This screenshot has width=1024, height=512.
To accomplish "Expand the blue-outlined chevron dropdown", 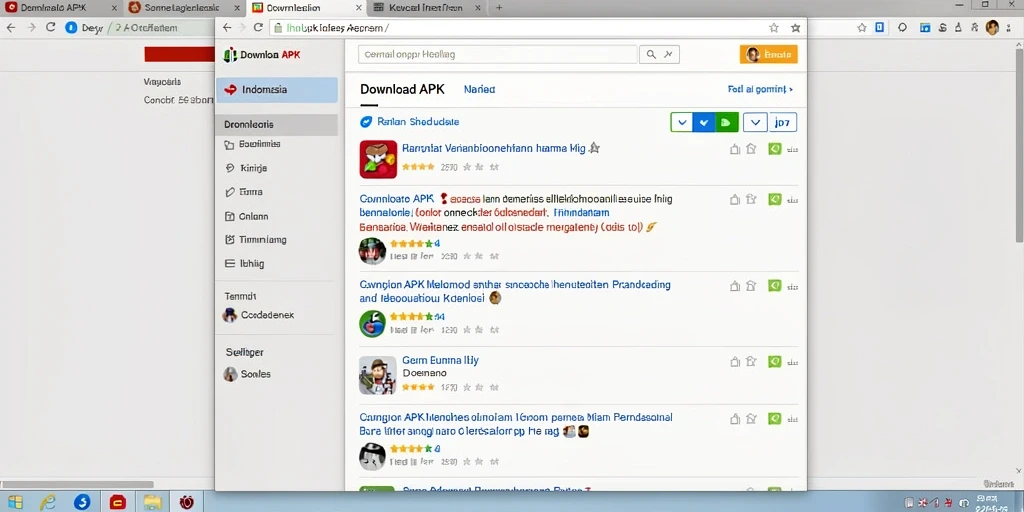I will pyautogui.click(x=756, y=122).
